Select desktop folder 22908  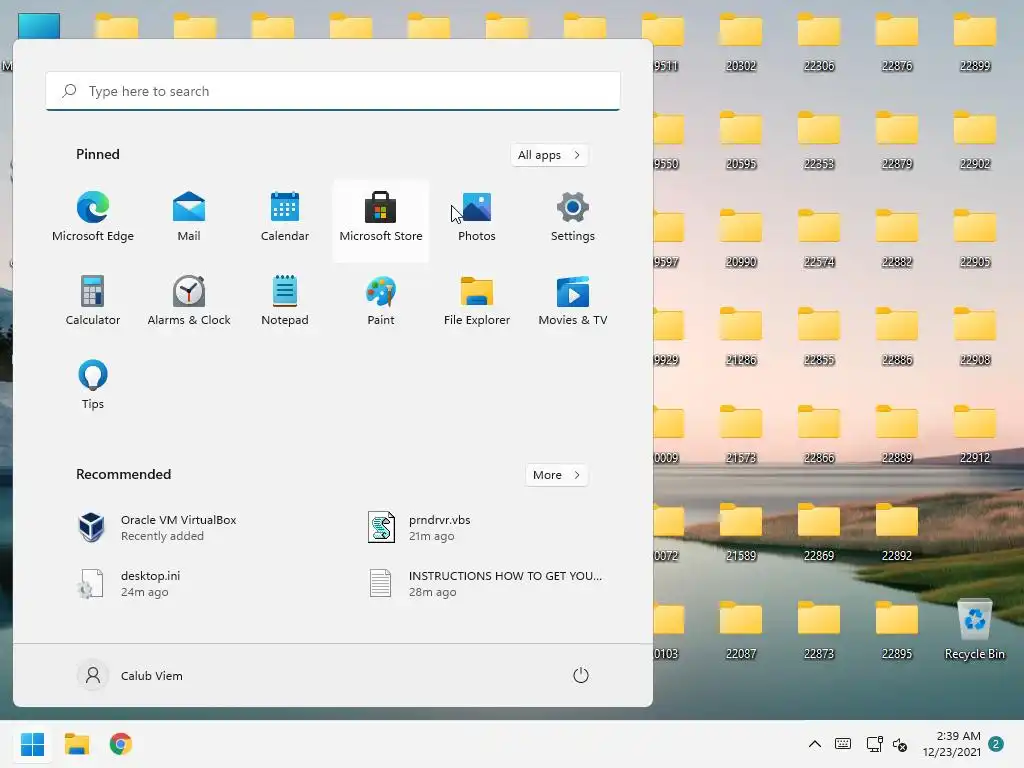(975, 336)
